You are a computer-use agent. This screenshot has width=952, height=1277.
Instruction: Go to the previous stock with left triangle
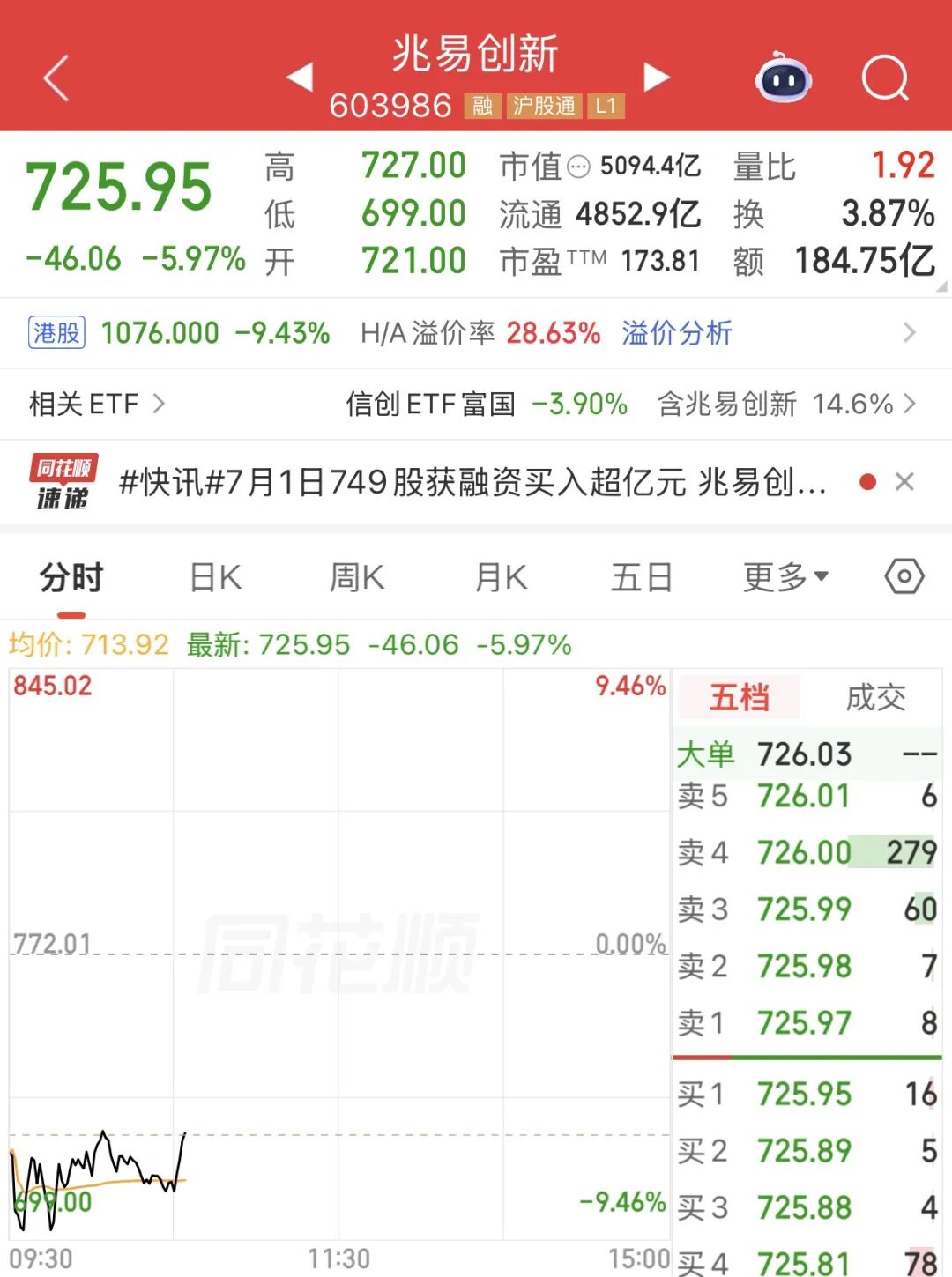(300, 77)
